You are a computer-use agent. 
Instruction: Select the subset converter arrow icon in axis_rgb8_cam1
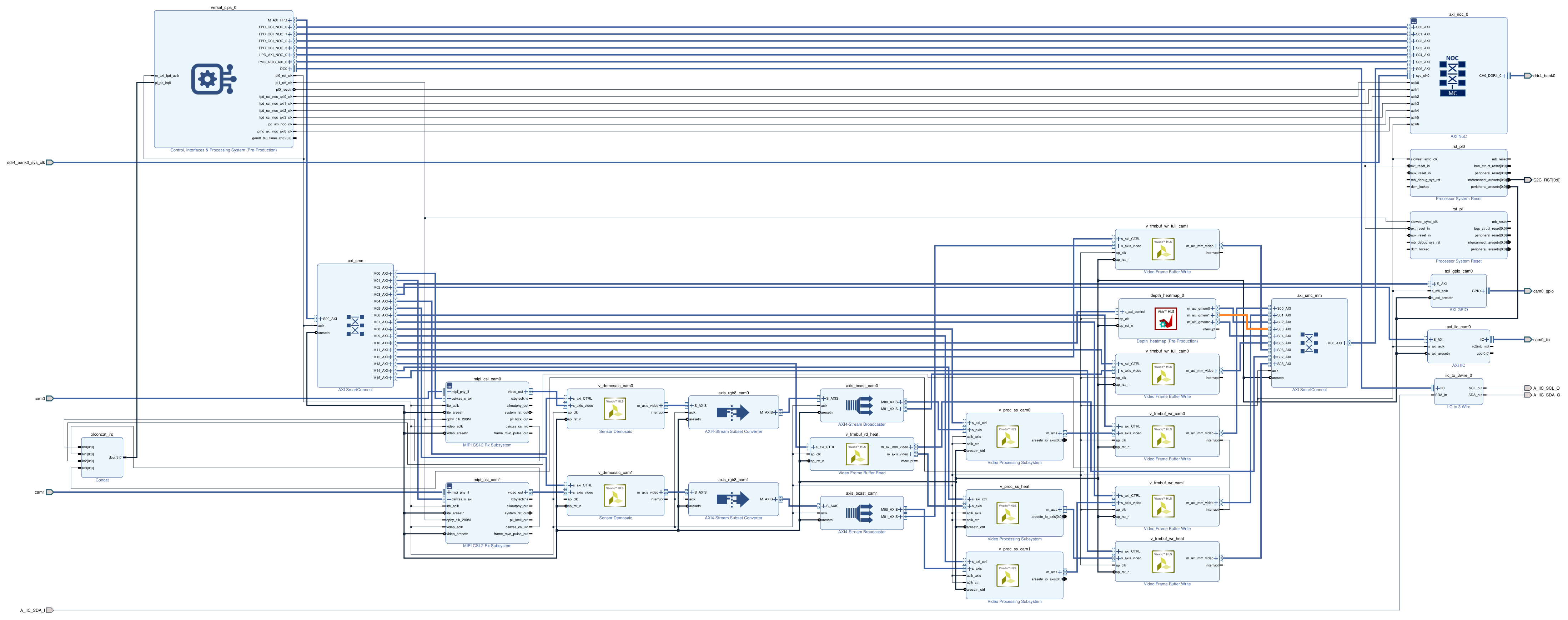click(733, 499)
